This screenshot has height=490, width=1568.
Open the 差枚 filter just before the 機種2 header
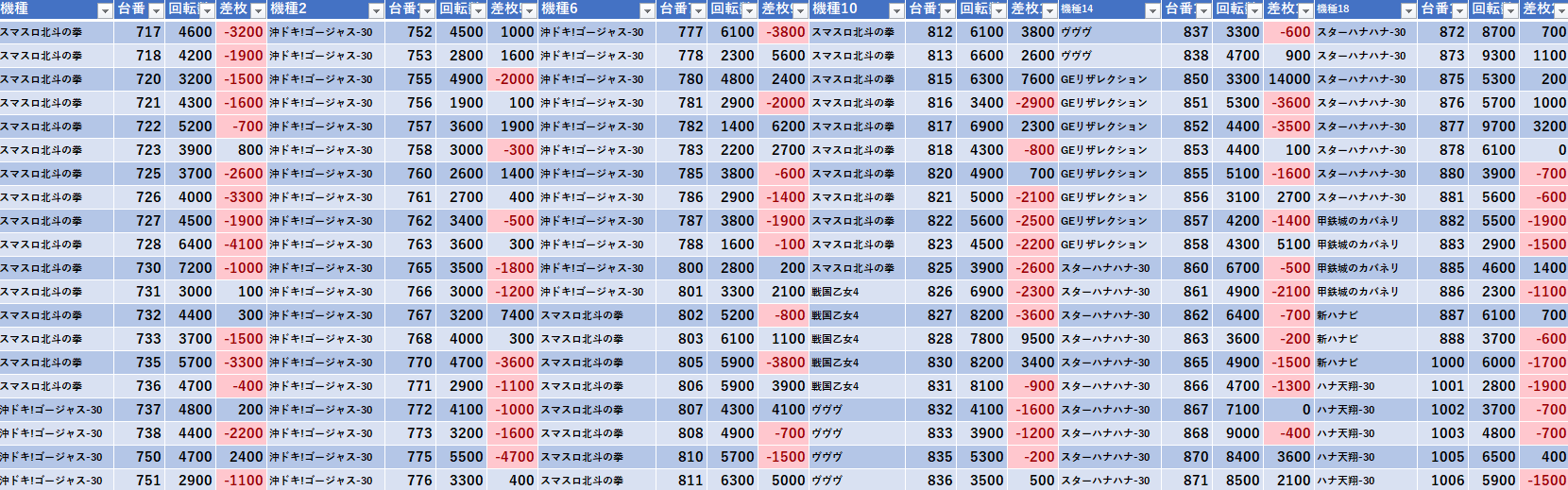(258, 10)
